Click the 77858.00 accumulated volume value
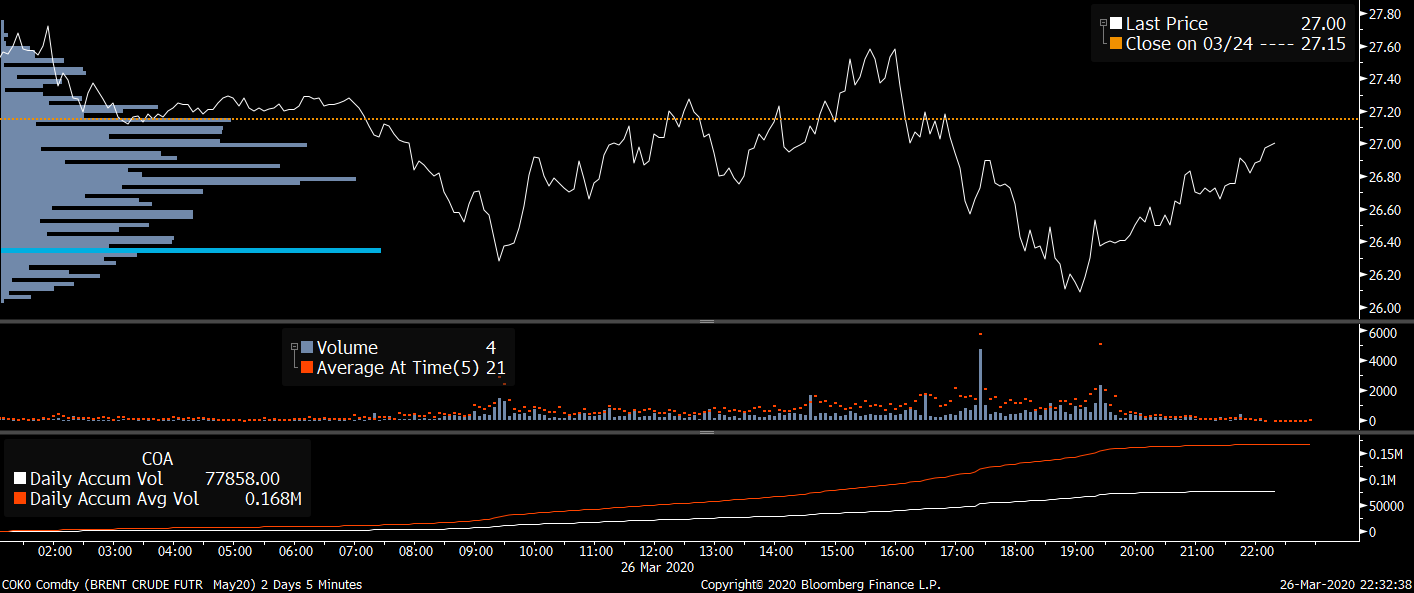1414x593 pixels. (242, 479)
